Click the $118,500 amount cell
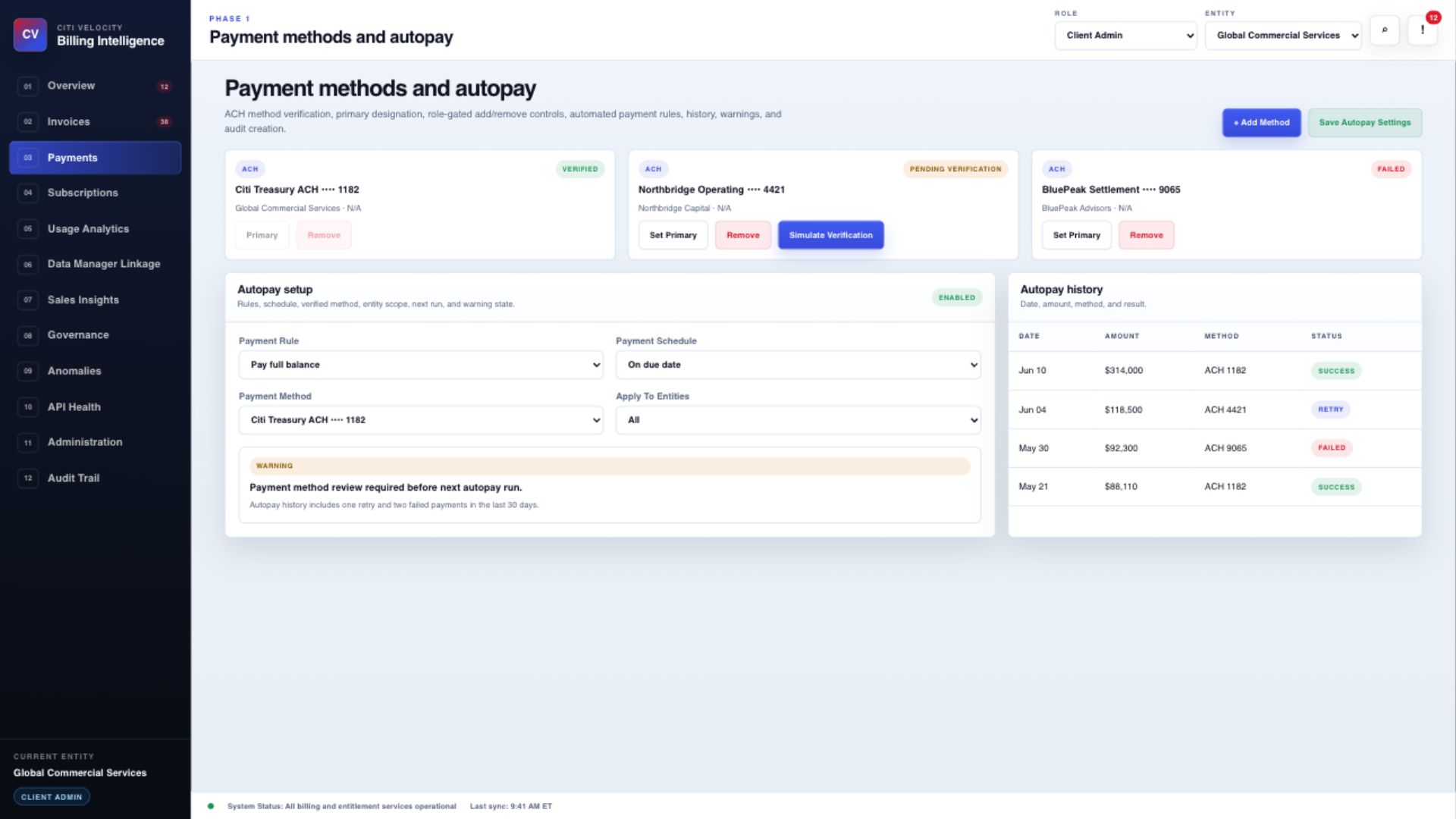Viewport: 1456px width, 819px height. 1123,409
